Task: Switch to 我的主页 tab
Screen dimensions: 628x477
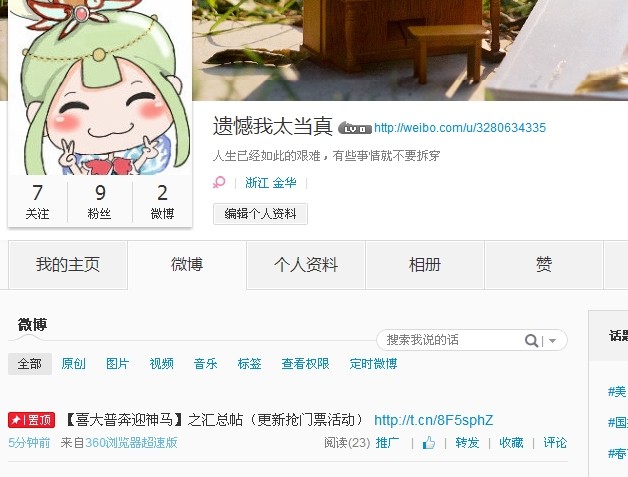Action: [x=68, y=265]
